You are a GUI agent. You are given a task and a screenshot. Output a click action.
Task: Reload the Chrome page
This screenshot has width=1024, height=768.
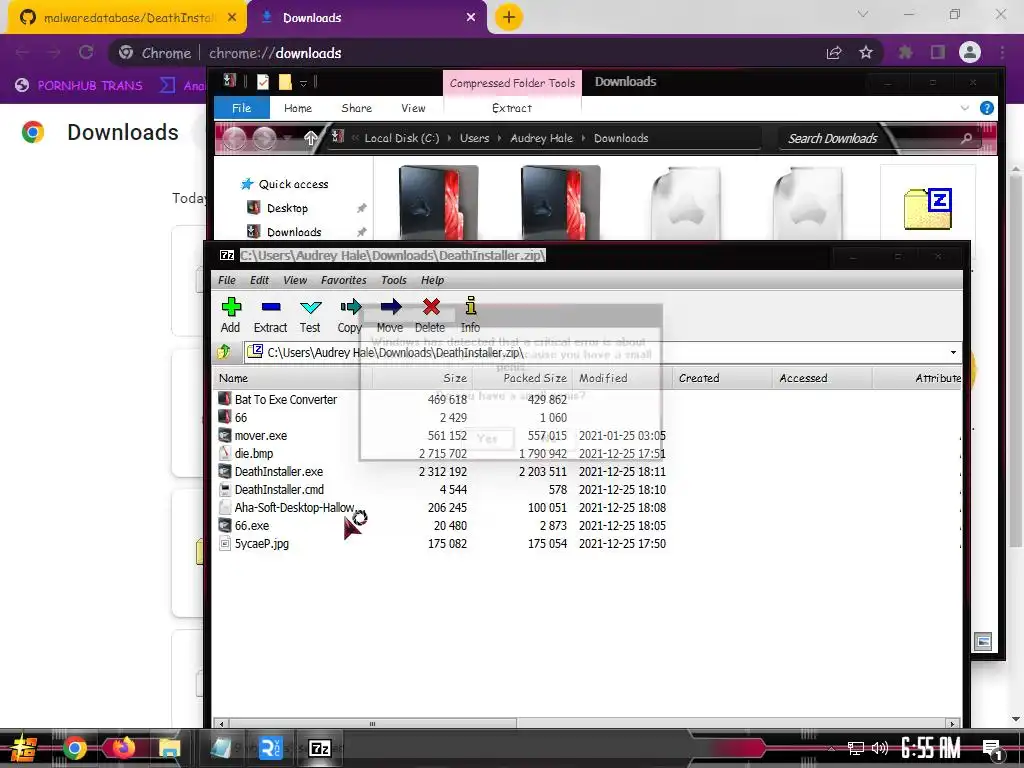pos(86,52)
